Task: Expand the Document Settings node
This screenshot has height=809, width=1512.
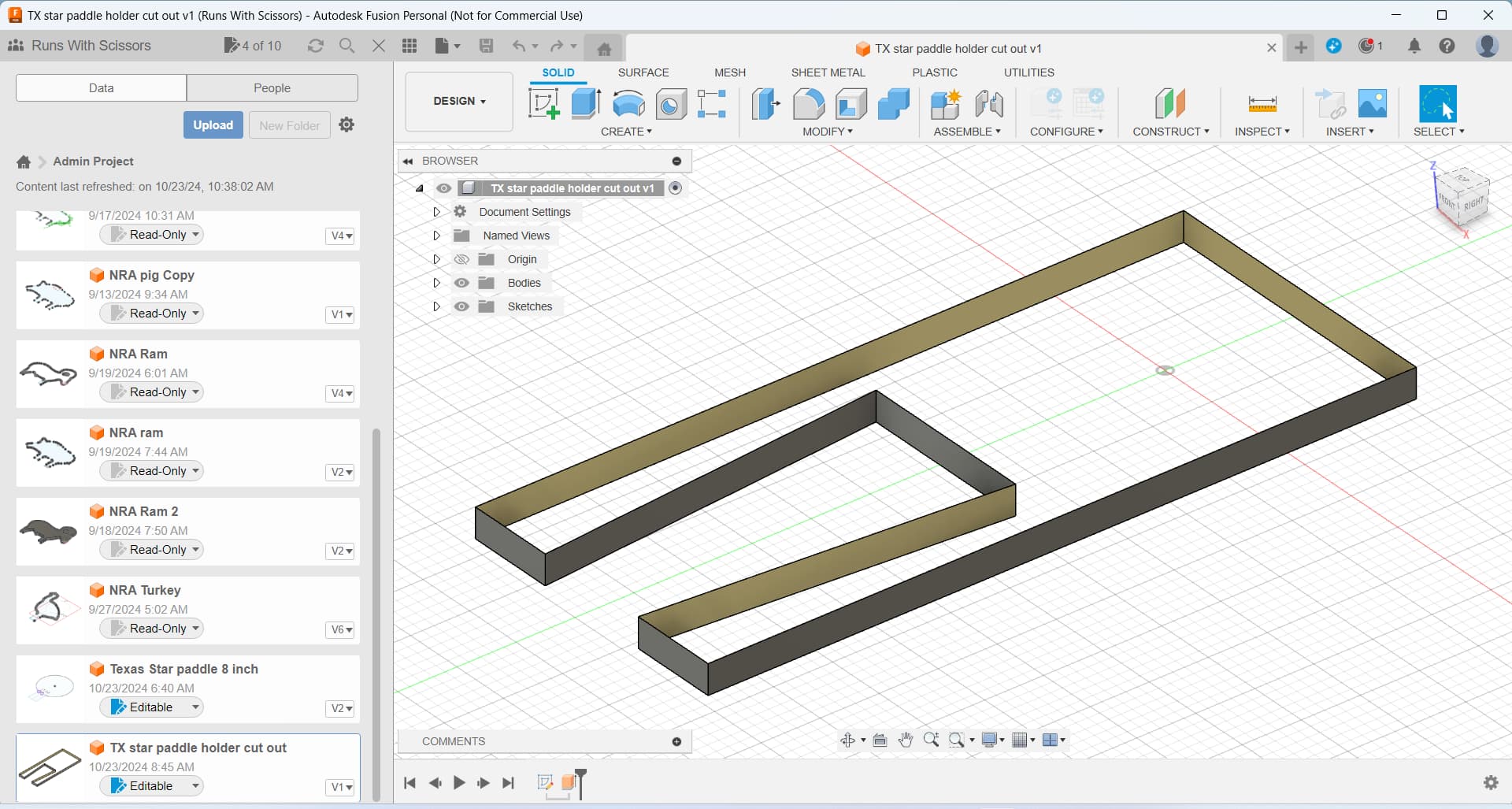Action: 436,212
